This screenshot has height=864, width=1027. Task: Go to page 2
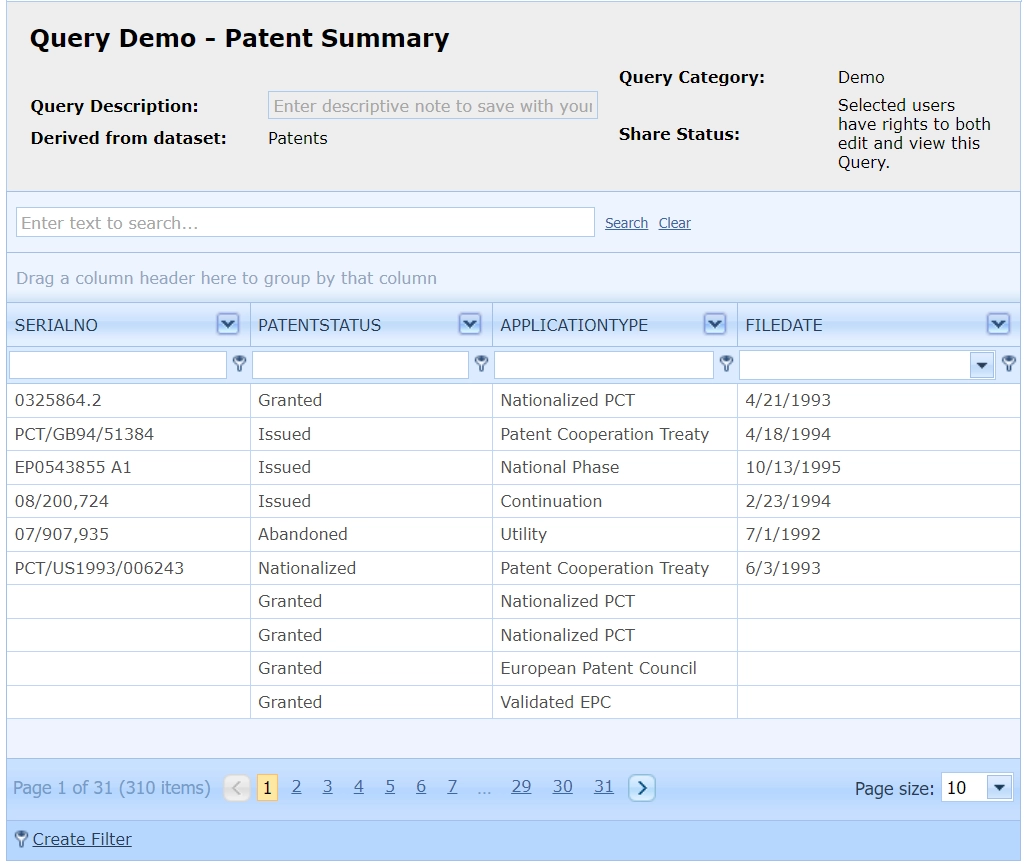[296, 787]
